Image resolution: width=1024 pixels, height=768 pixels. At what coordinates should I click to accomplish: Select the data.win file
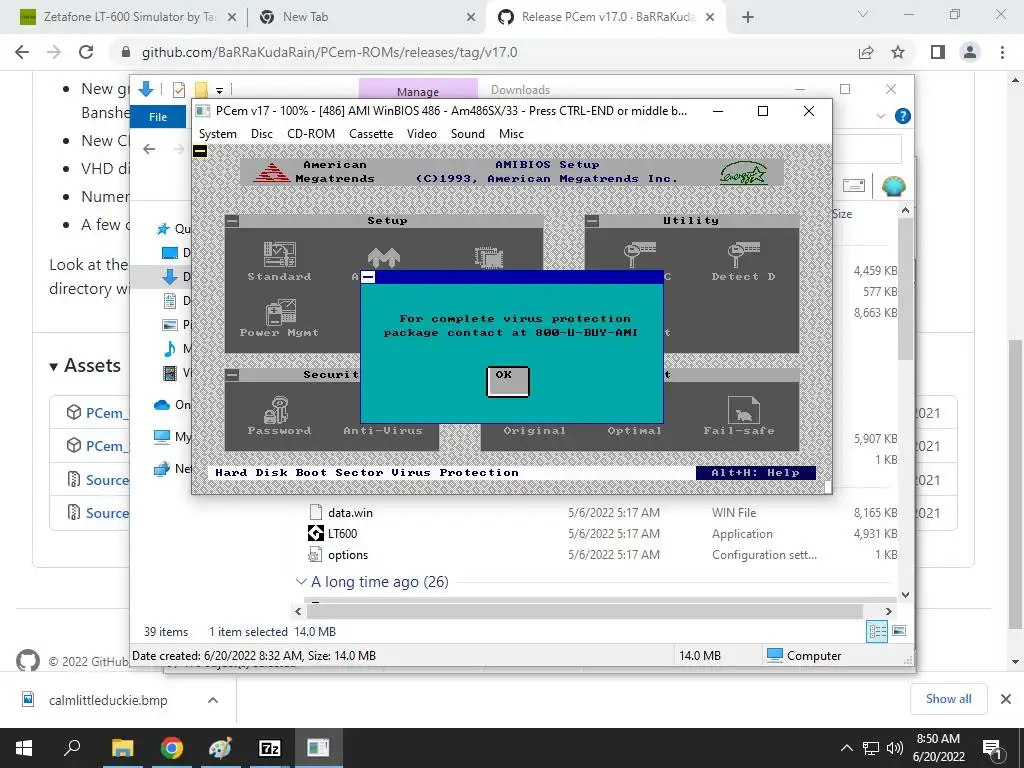[x=350, y=513]
